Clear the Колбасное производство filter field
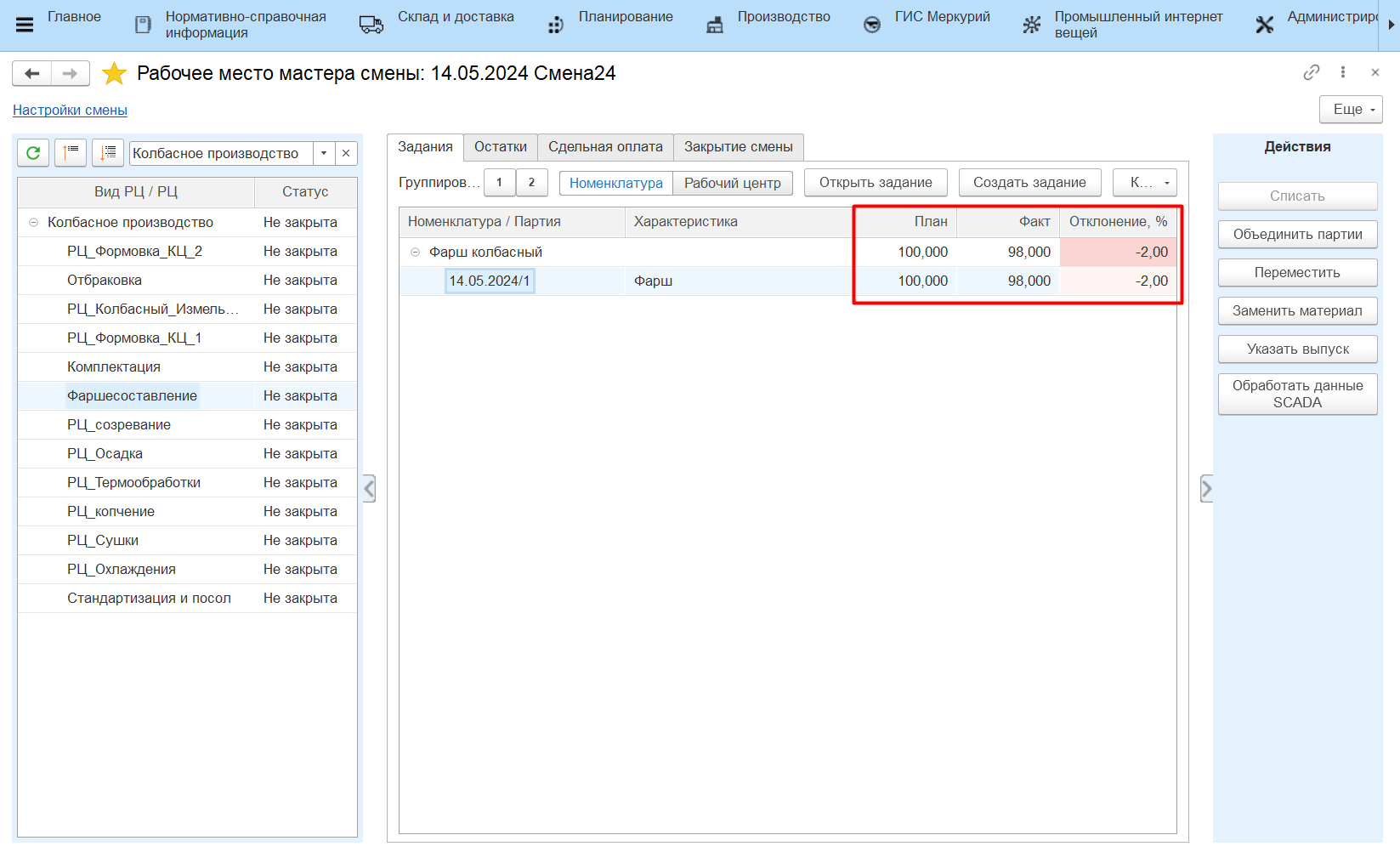 point(346,153)
